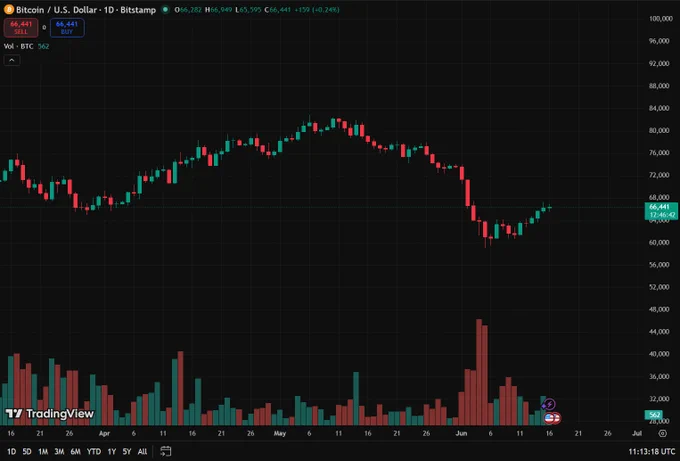The width and height of the screenshot is (680, 461).
Task: Click the Jun label on the date axis
Action: click(x=461, y=433)
